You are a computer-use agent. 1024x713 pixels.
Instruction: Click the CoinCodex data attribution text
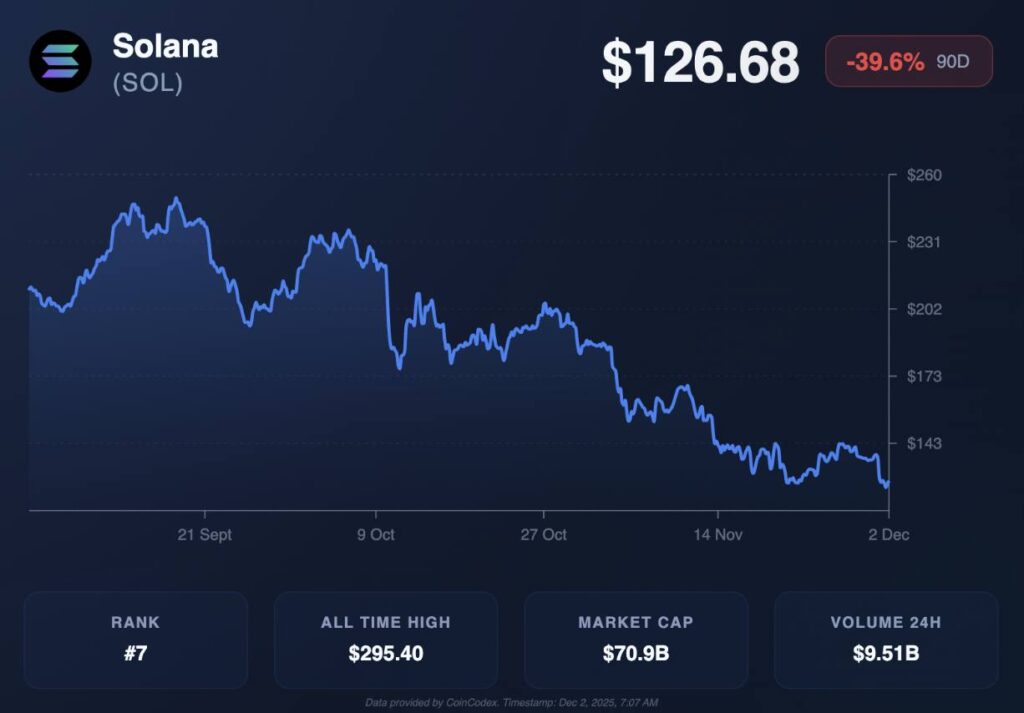[x=511, y=703]
